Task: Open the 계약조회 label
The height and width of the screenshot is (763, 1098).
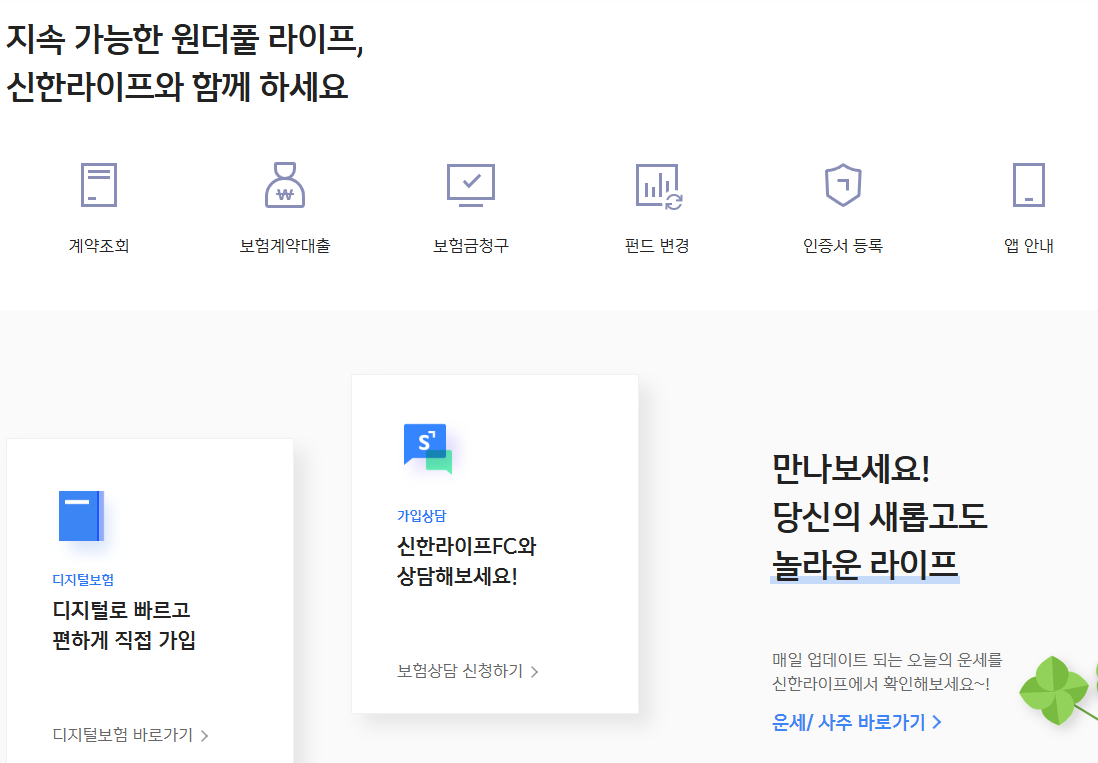Action: click(99, 246)
